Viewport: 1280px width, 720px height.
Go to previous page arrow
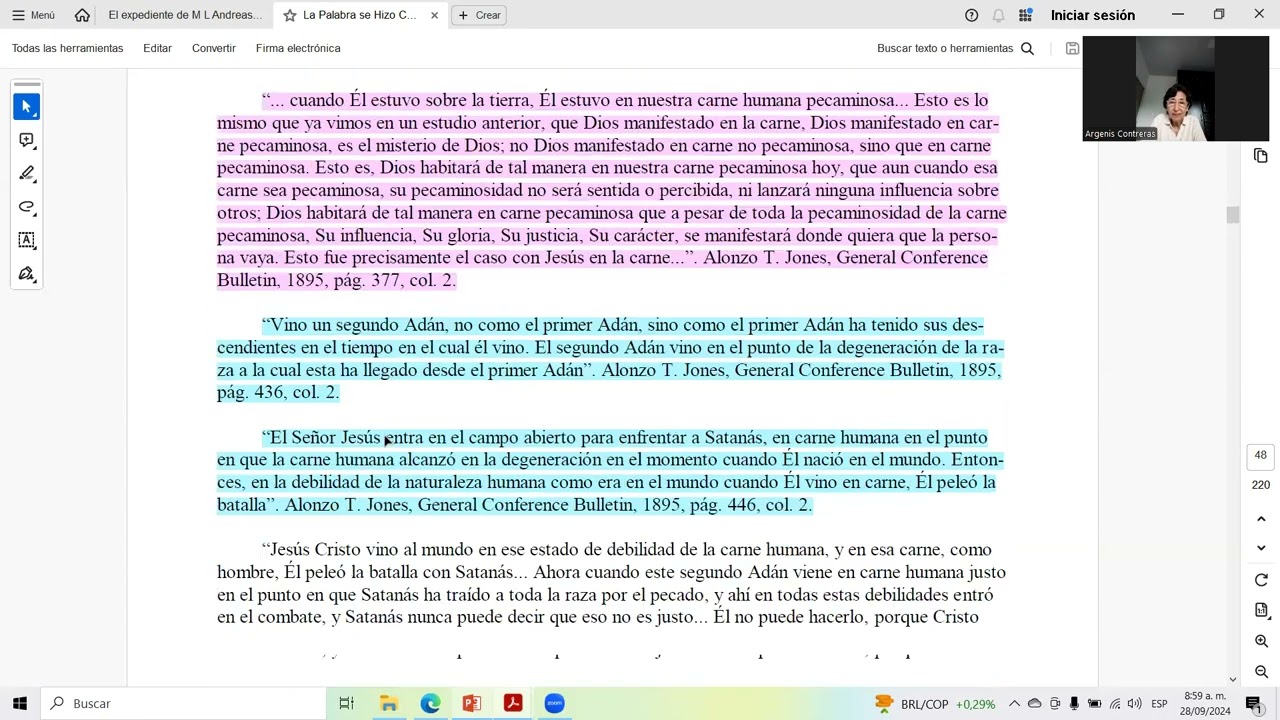[x=1261, y=519]
